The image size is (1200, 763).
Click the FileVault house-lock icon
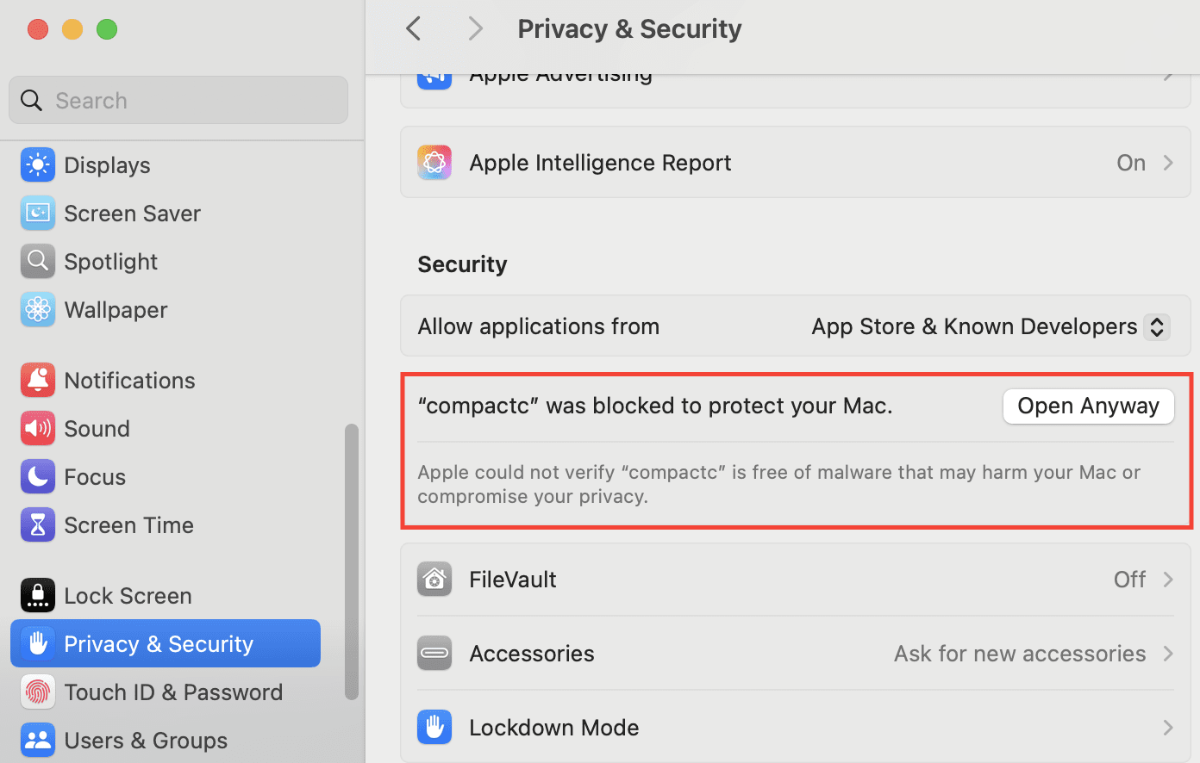pos(434,580)
